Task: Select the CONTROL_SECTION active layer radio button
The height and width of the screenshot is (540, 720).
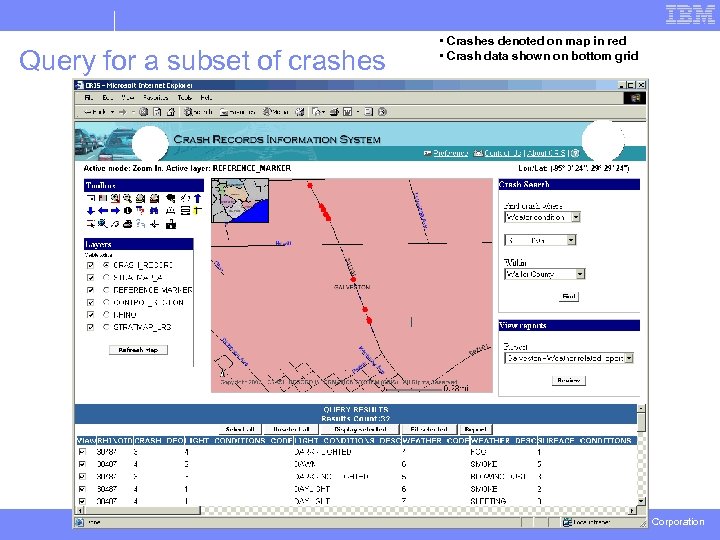Action: coord(106,302)
